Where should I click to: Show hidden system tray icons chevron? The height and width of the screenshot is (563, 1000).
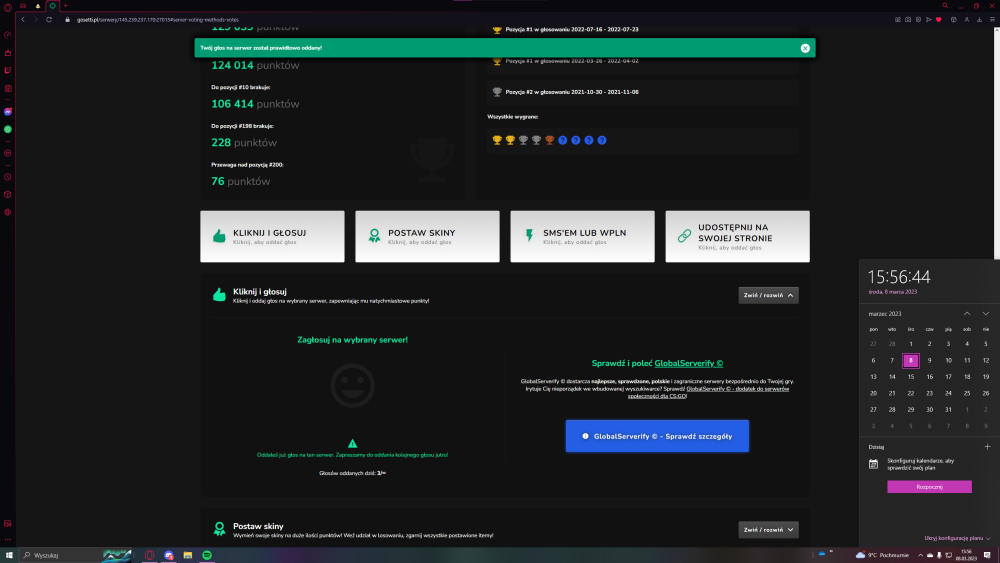tap(920, 555)
